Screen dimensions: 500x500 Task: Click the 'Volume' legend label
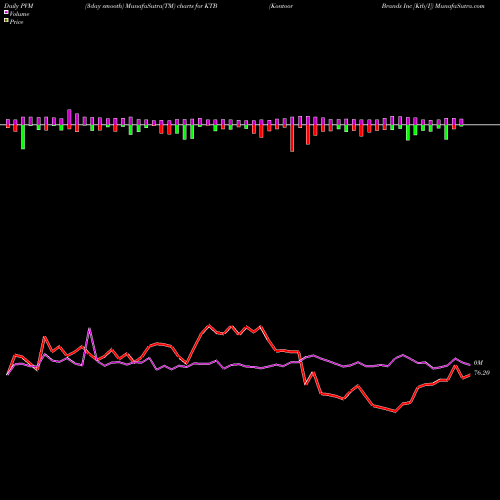(x=19, y=14)
